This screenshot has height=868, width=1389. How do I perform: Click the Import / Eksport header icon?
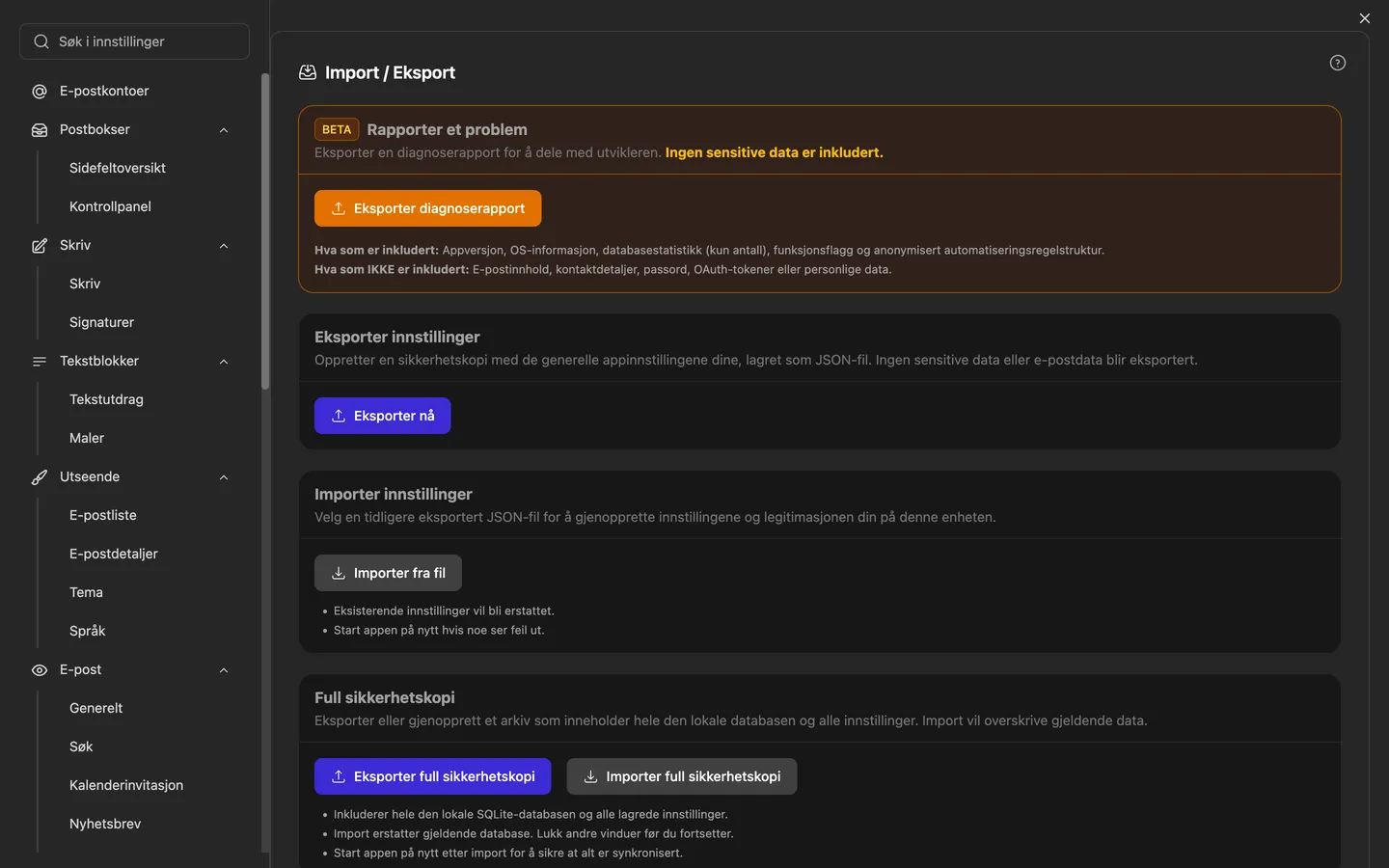(308, 72)
